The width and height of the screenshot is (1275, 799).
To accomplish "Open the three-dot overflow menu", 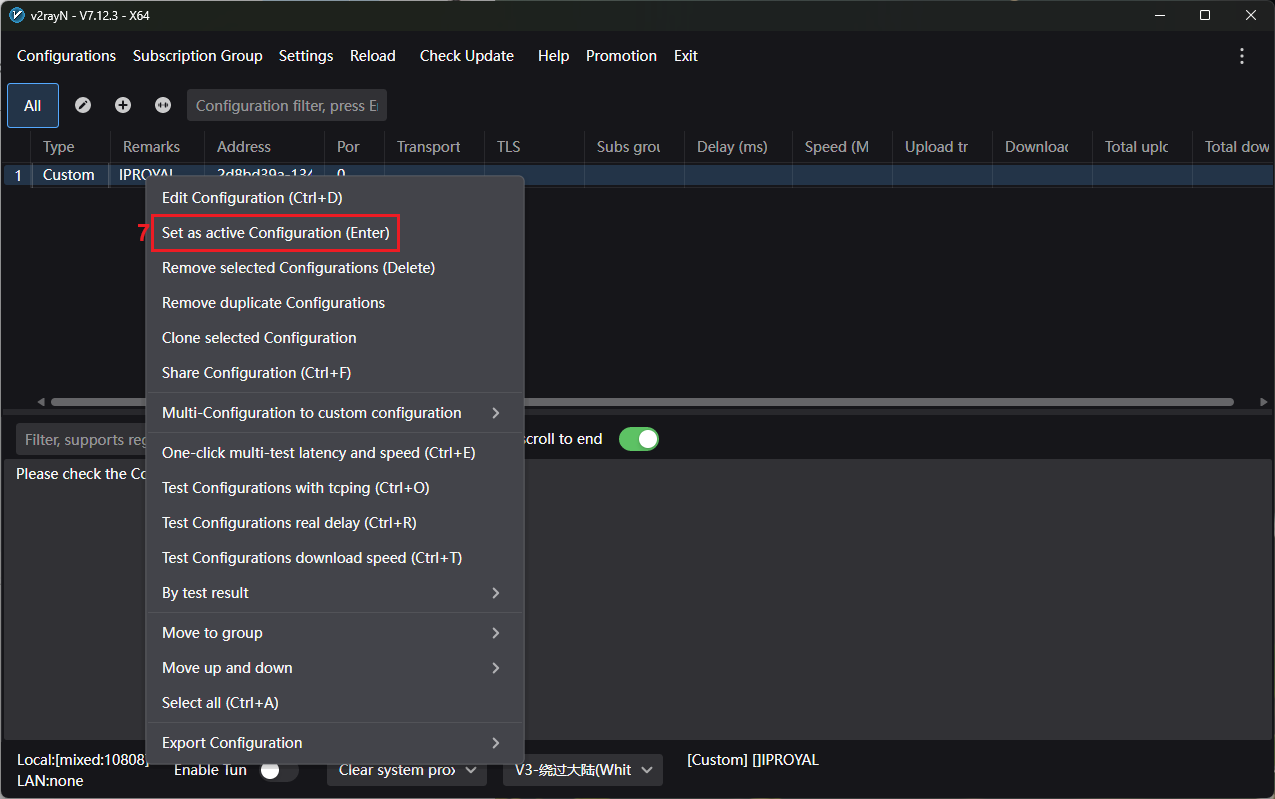I will coord(1242,56).
